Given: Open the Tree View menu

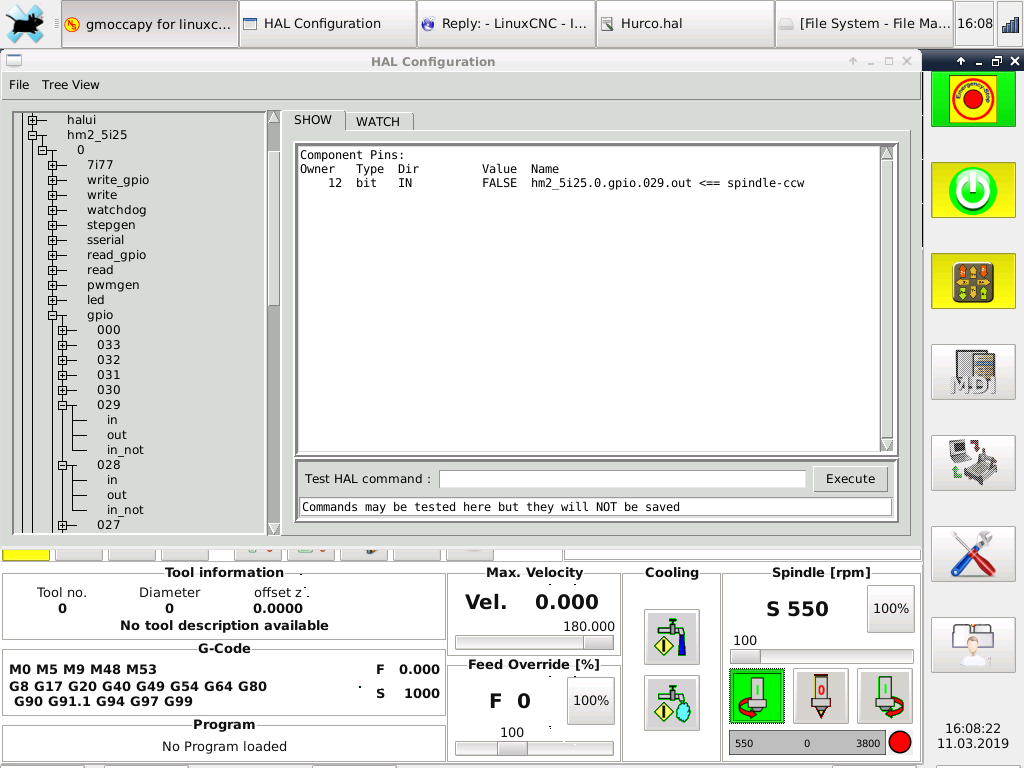Looking at the screenshot, I should coord(71,85).
